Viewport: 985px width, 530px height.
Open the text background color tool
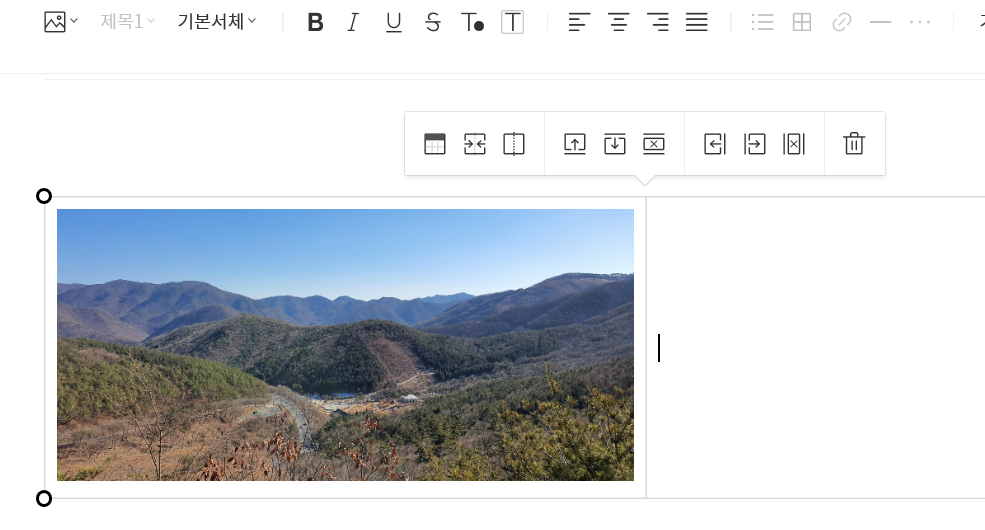click(513, 23)
